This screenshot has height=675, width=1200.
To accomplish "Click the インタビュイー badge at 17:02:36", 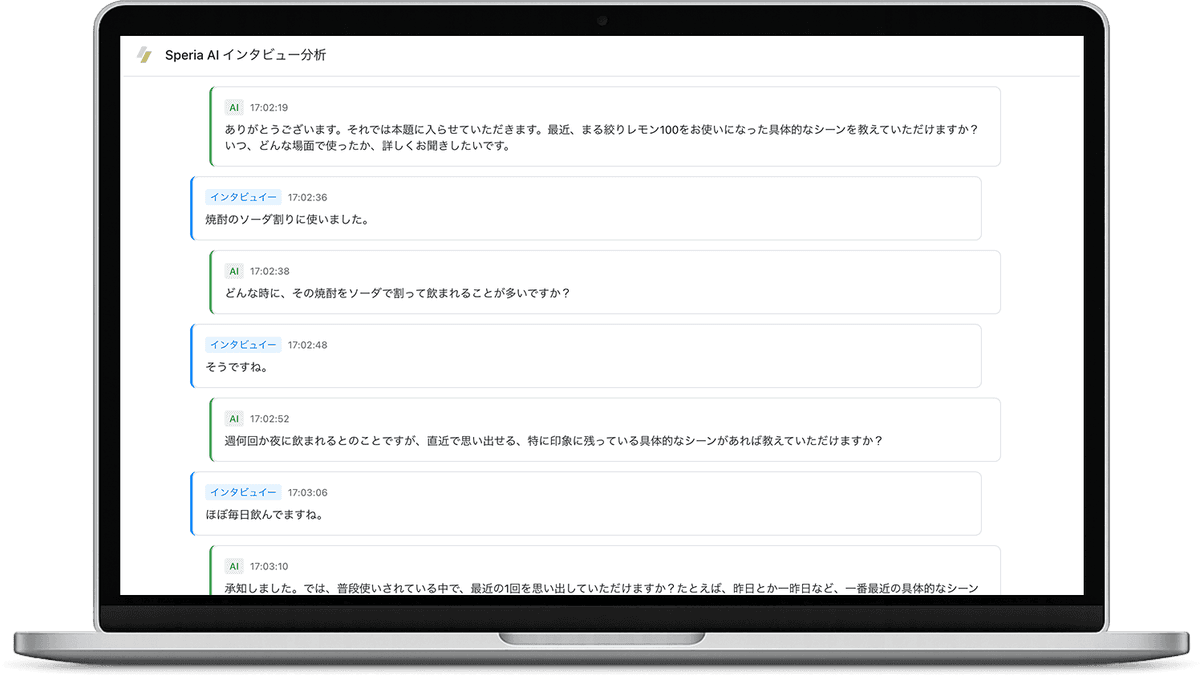I will tap(243, 197).
